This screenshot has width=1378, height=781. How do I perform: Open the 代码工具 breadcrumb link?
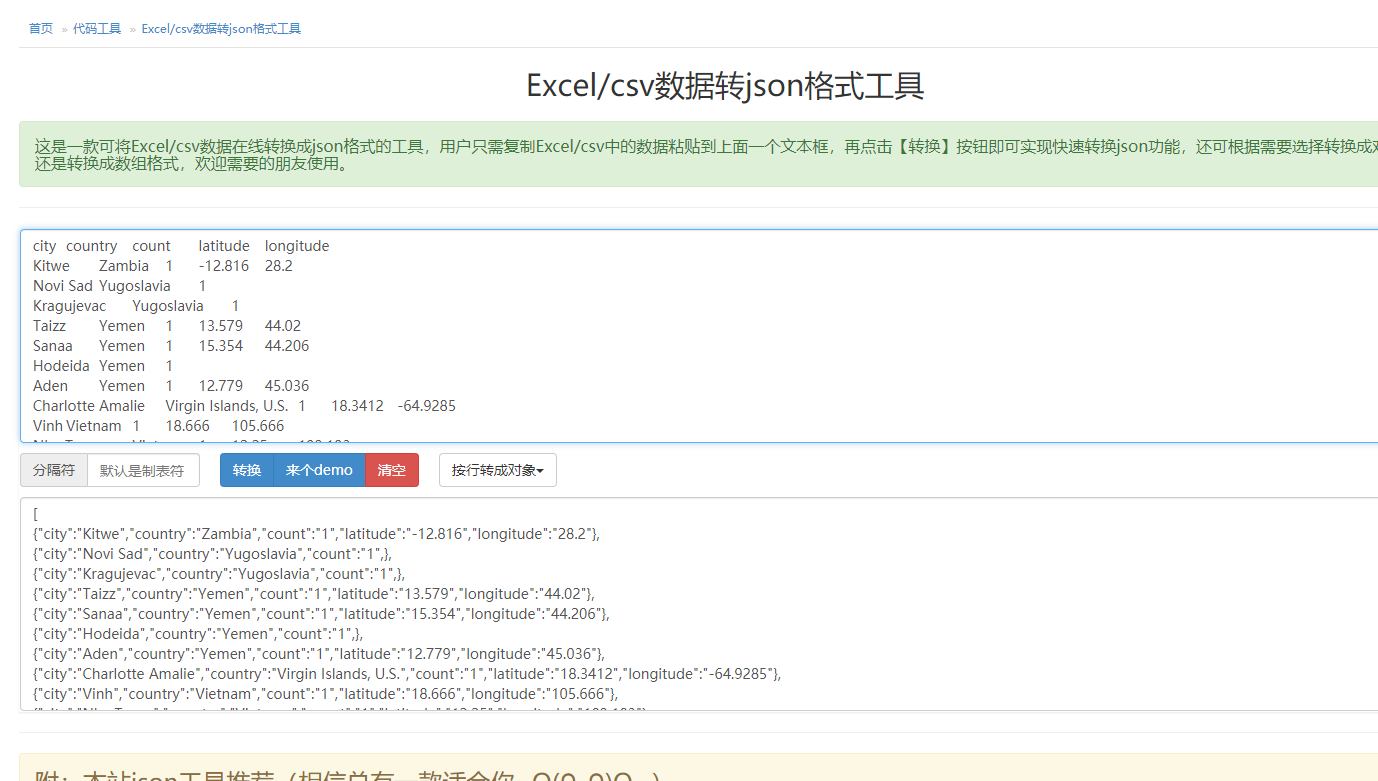click(x=97, y=29)
